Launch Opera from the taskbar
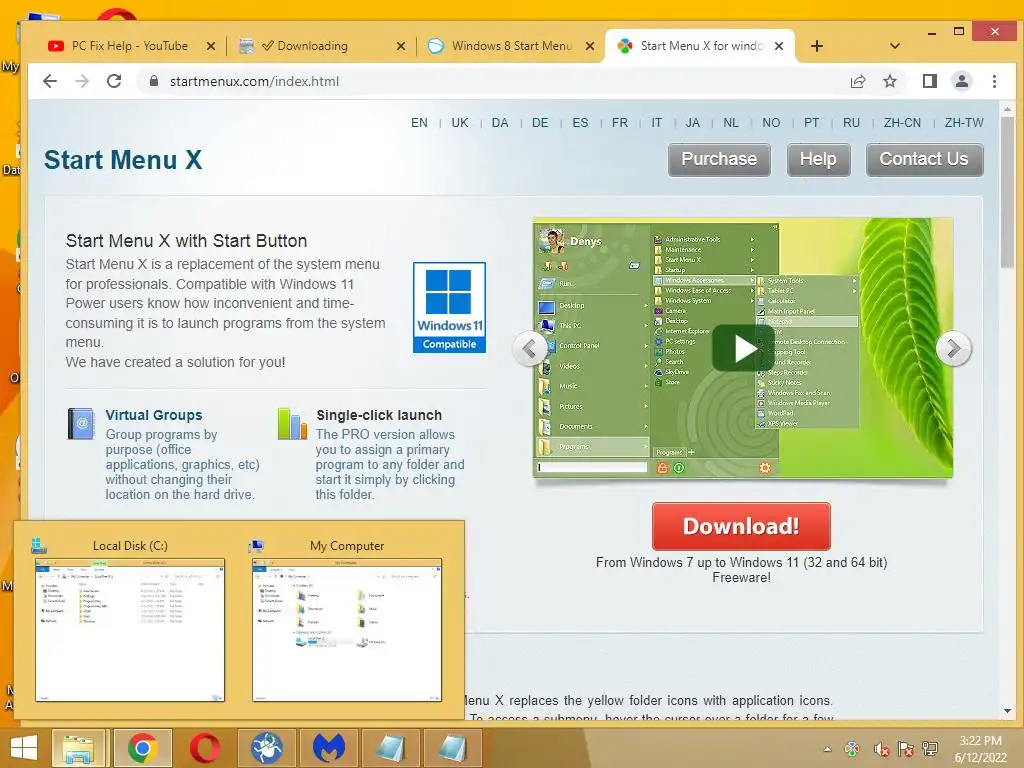The height and width of the screenshot is (768, 1024). click(x=204, y=748)
